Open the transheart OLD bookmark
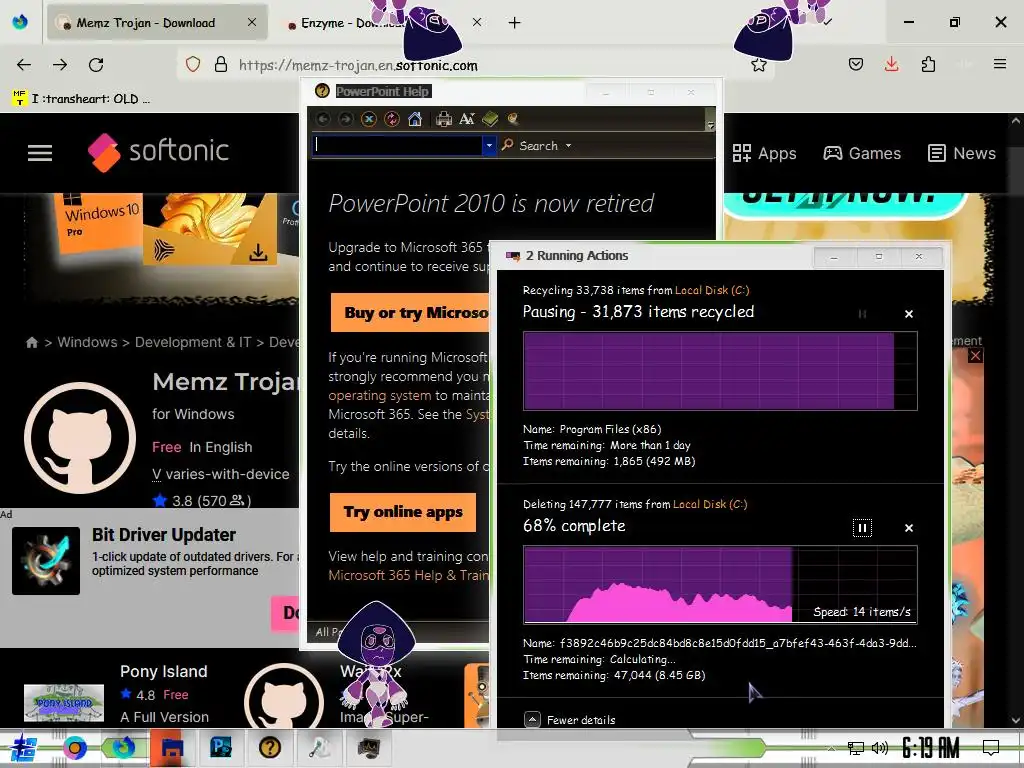Image resolution: width=1024 pixels, height=768 pixels. click(x=81, y=99)
